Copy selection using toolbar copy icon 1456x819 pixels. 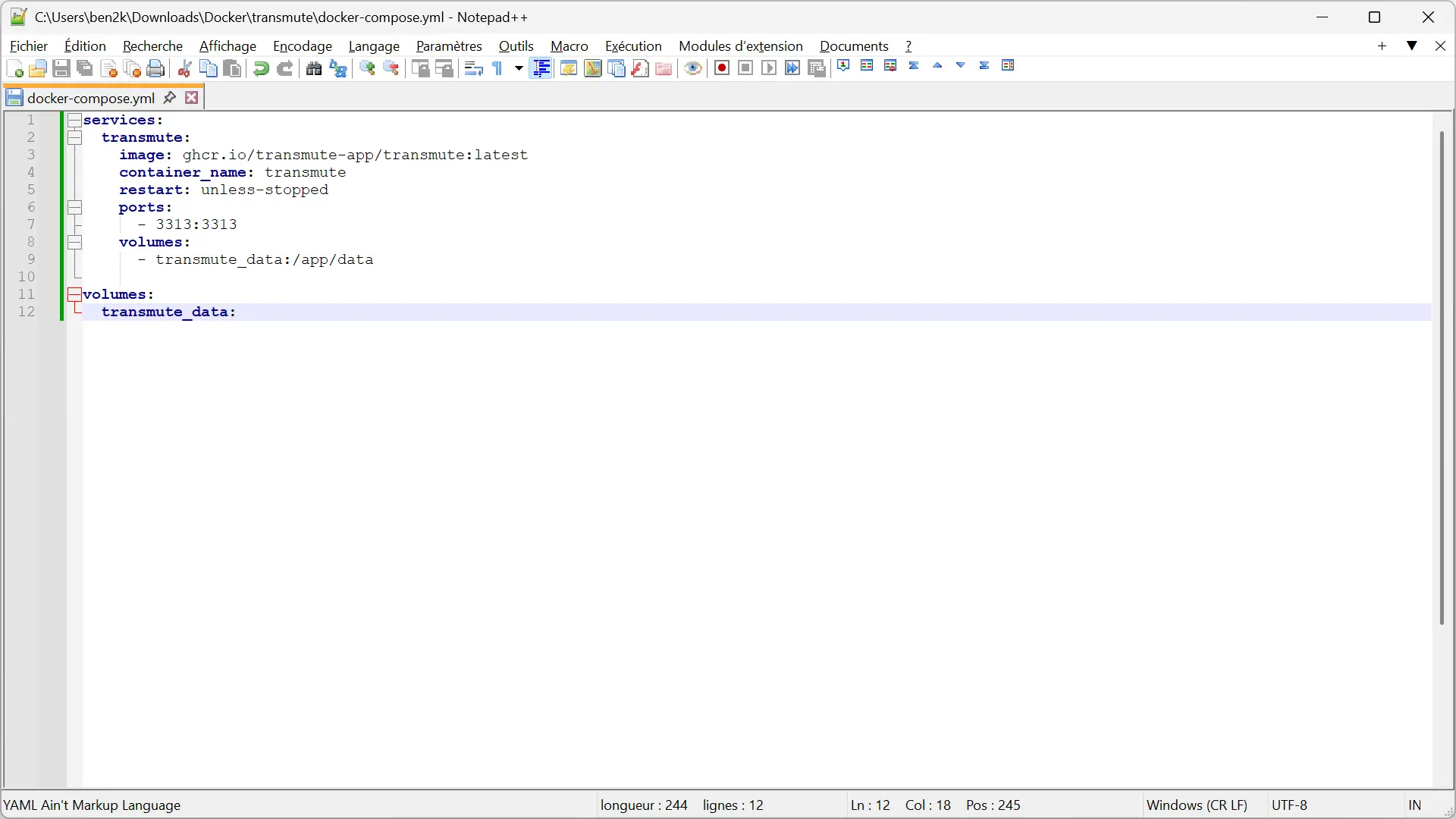click(208, 69)
